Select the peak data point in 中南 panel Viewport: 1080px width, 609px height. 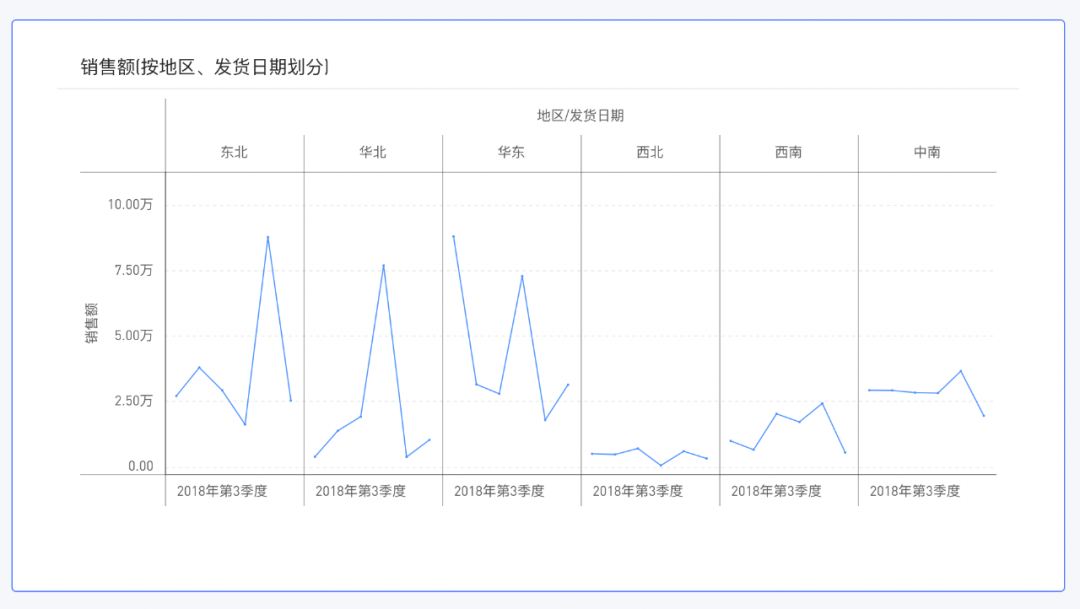click(961, 371)
